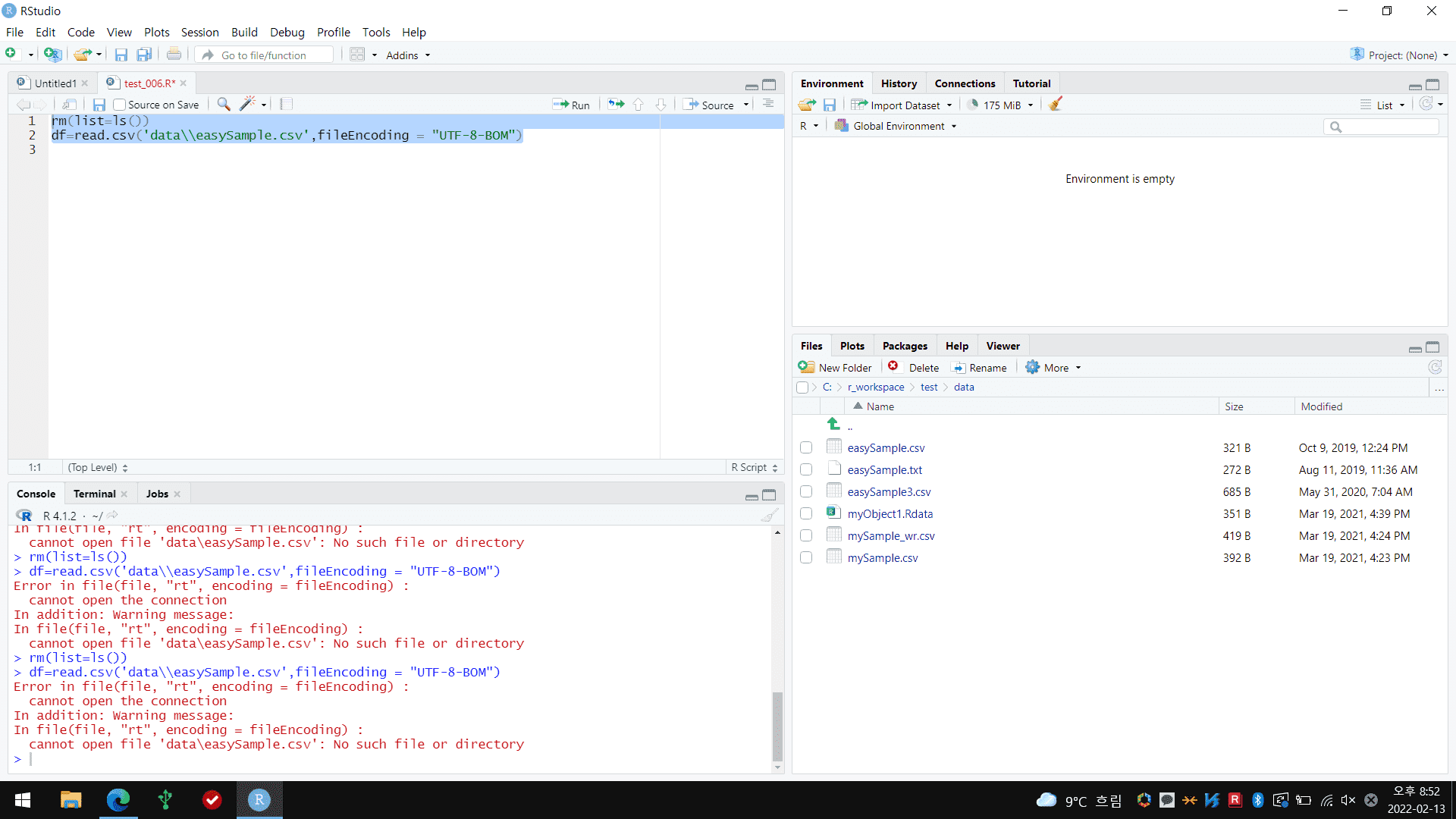
Task: Open the workspace panes layout icon
Action: point(357,55)
